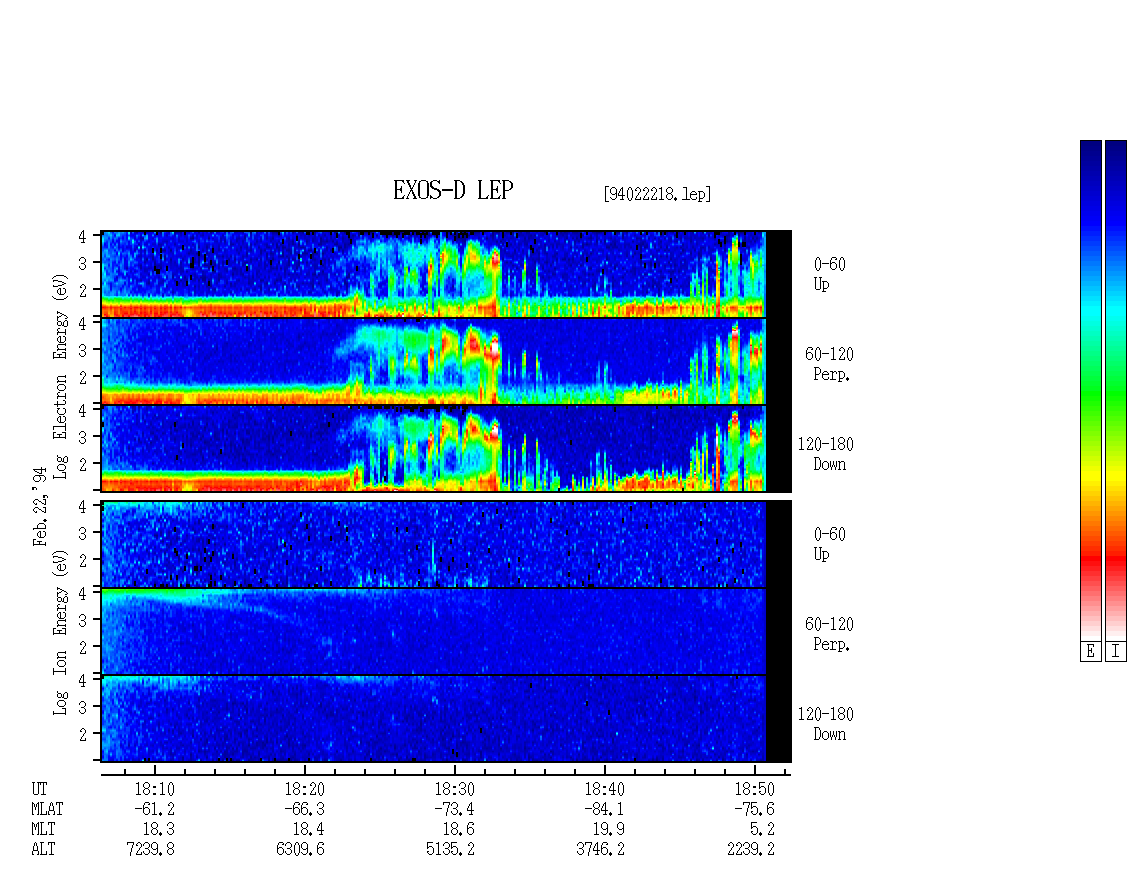Select the [94022218.lep] file name label
The image size is (1130, 875).
click(x=657, y=194)
